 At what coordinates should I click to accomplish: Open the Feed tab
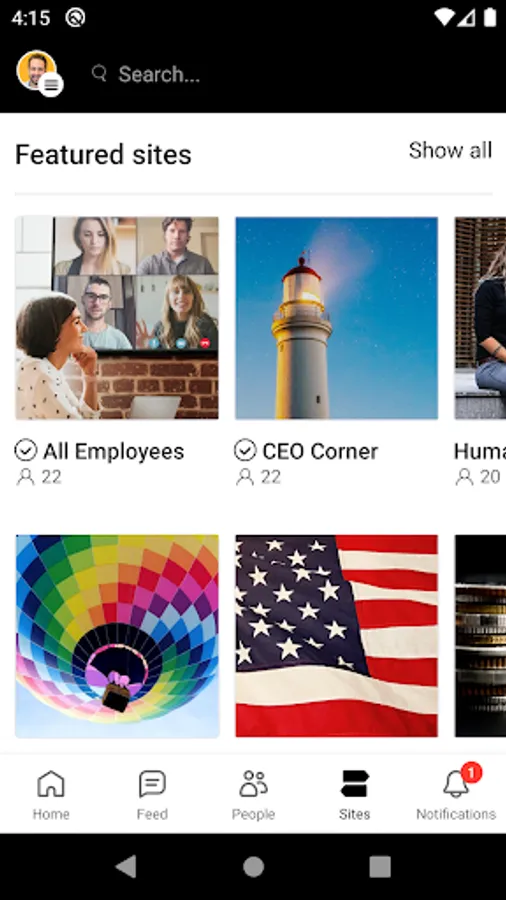coord(152,794)
